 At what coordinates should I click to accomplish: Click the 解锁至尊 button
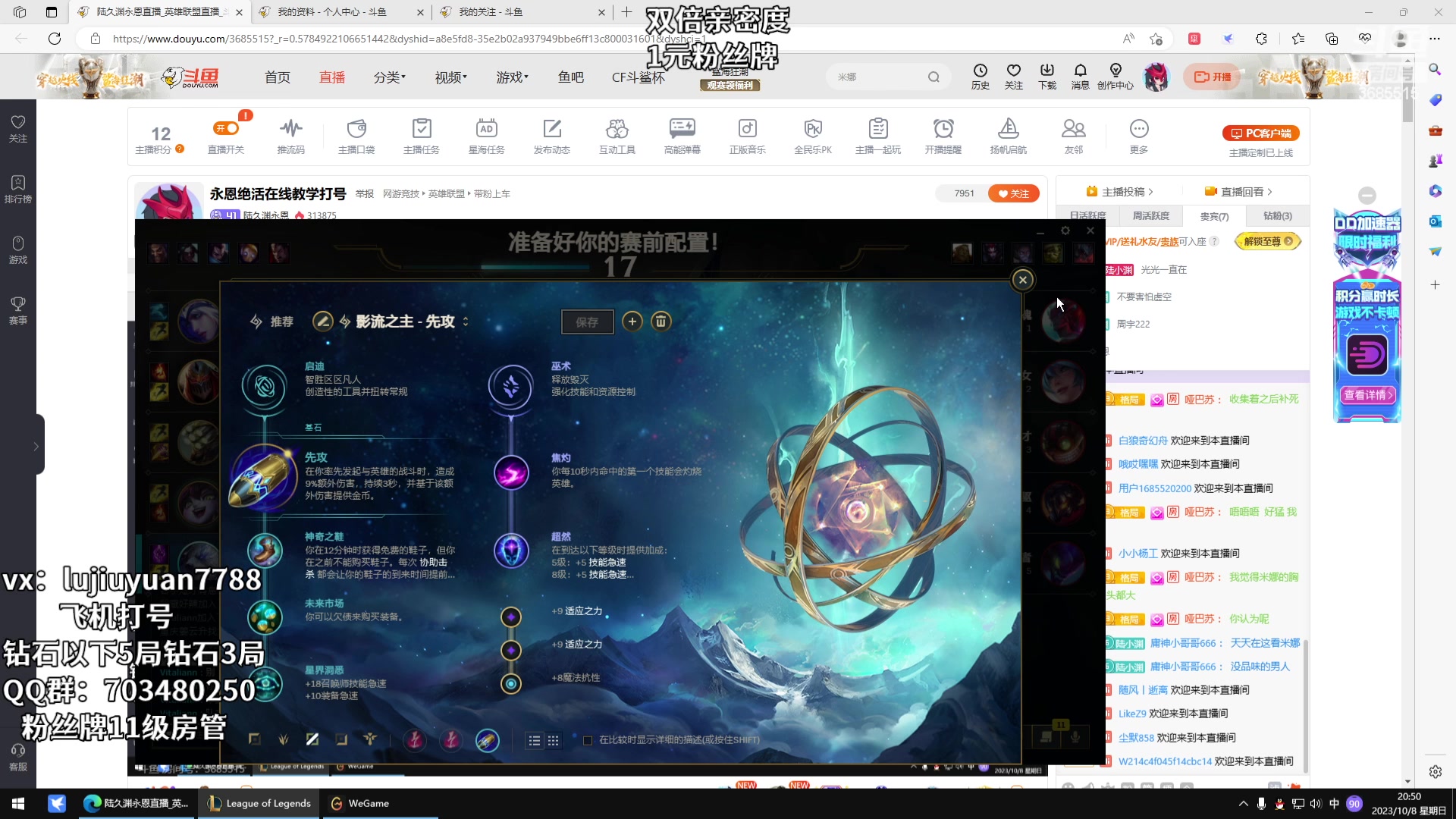pos(1268,242)
